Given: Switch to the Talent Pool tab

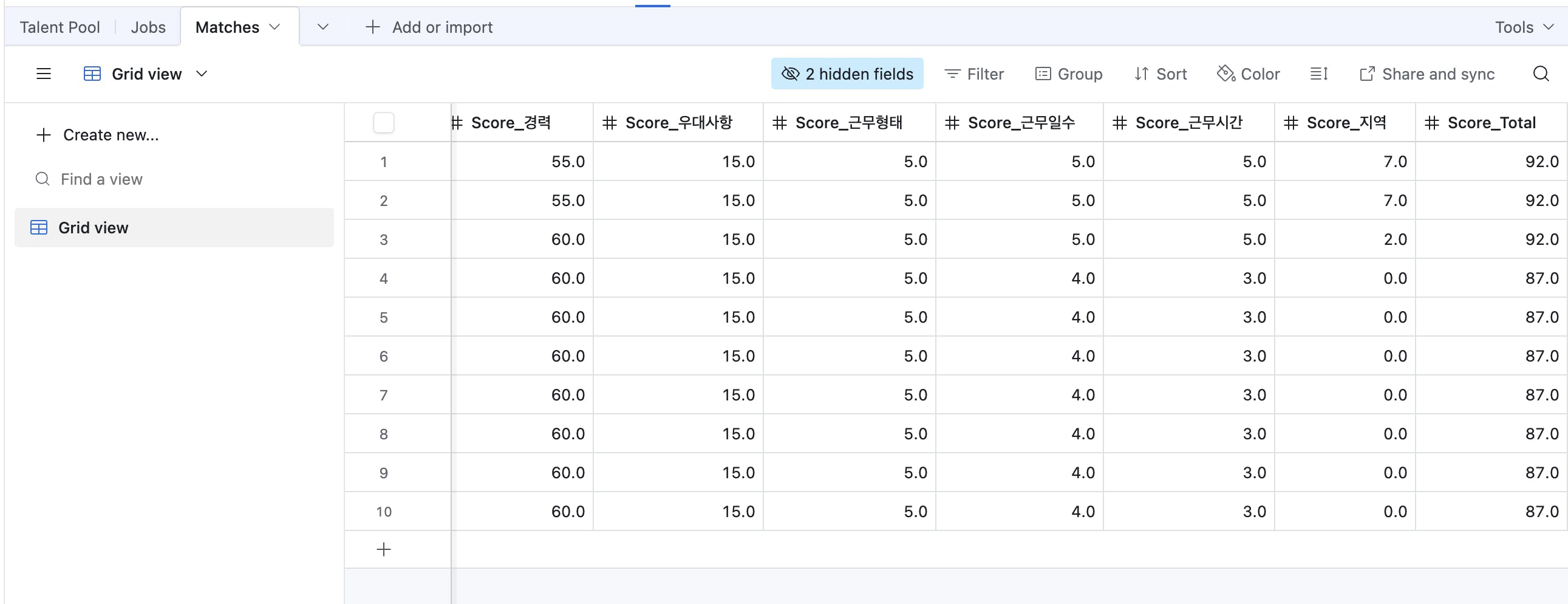Looking at the screenshot, I should [x=60, y=27].
